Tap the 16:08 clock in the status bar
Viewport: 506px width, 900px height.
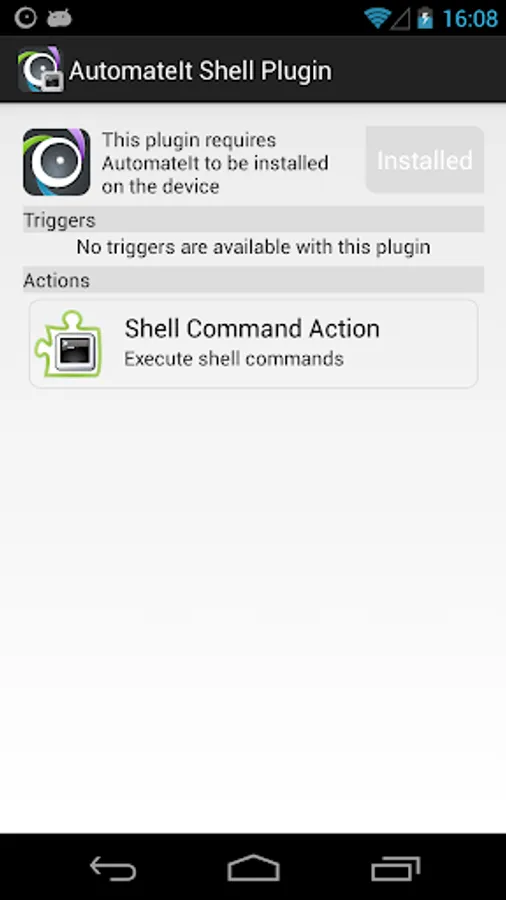[470, 19]
